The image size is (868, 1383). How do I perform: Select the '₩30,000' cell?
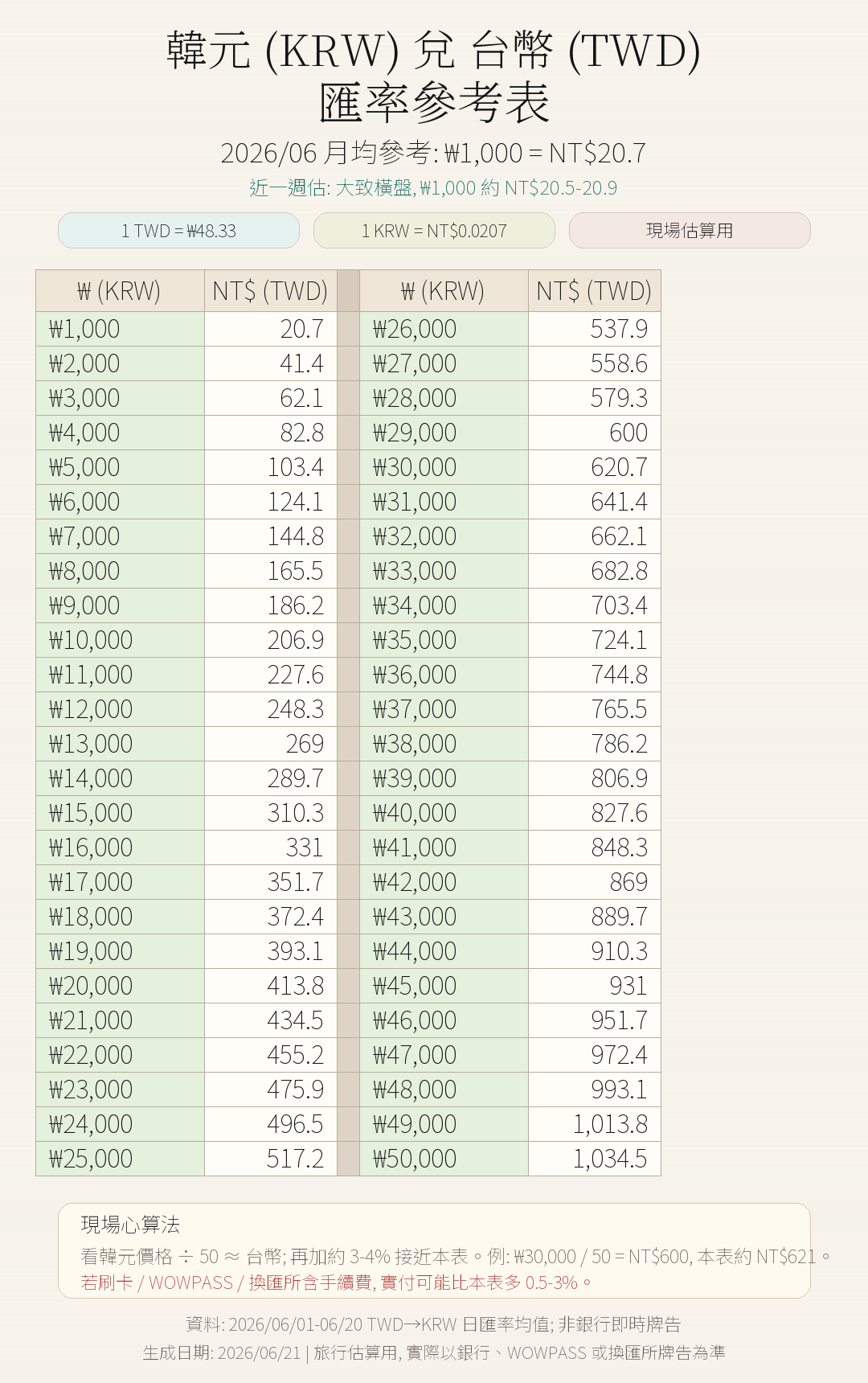click(x=444, y=467)
